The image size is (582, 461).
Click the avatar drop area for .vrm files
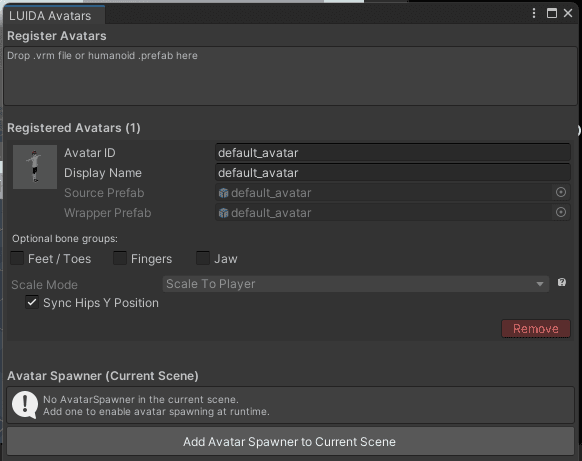pos(290,76)
